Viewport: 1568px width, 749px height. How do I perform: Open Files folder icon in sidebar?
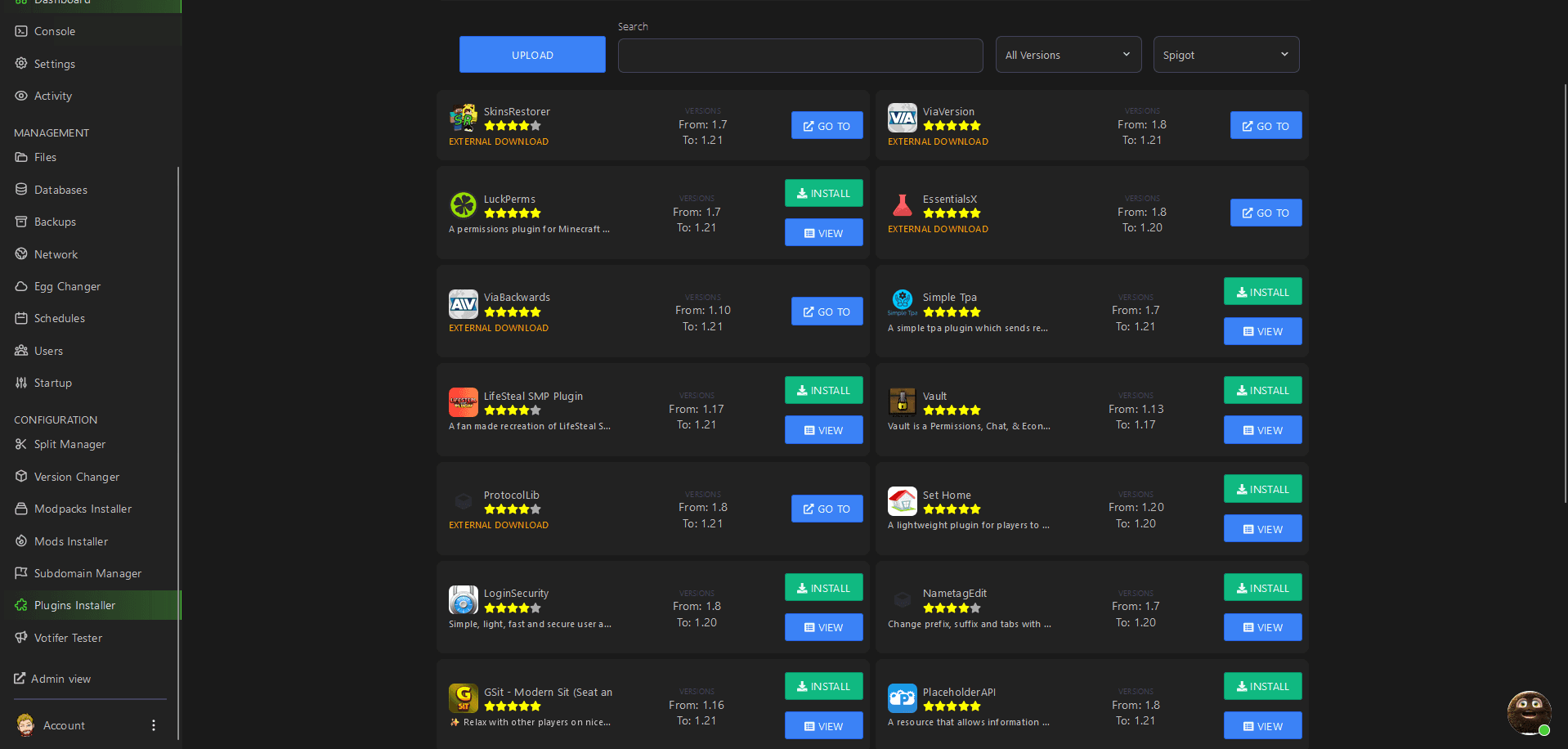(21, 157)
